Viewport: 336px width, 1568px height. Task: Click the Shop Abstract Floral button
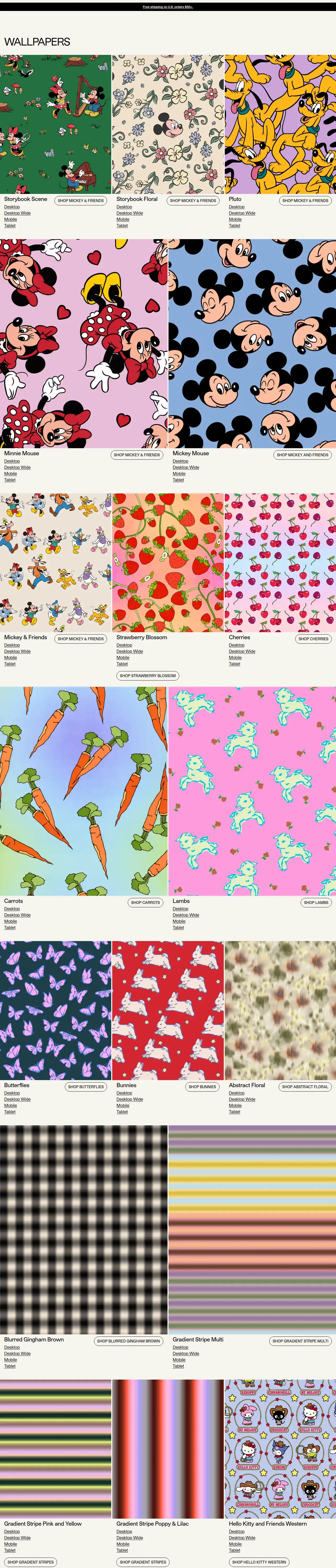(x=305, y=1087)
